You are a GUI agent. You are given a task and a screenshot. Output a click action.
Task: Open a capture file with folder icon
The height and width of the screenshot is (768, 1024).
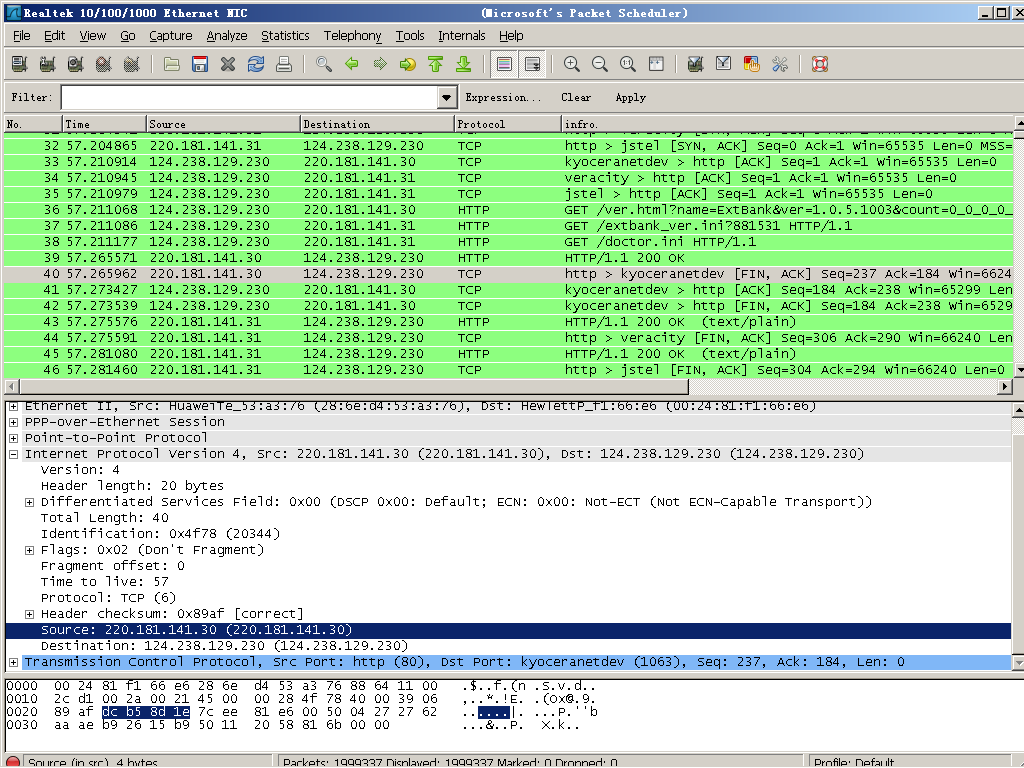(x=172, y=64)
